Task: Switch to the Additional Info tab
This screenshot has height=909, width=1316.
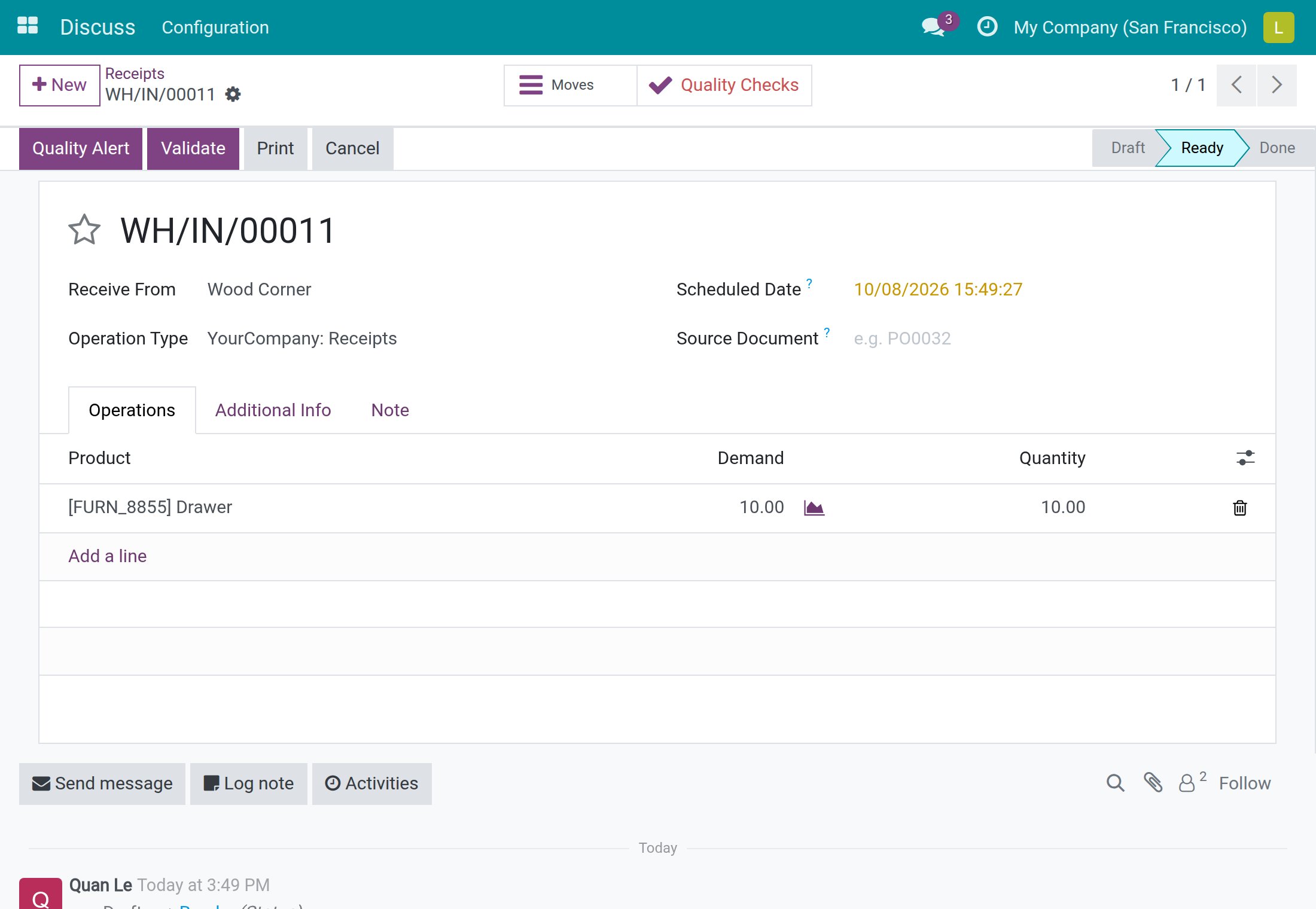Action: click(x=273, y=410)
